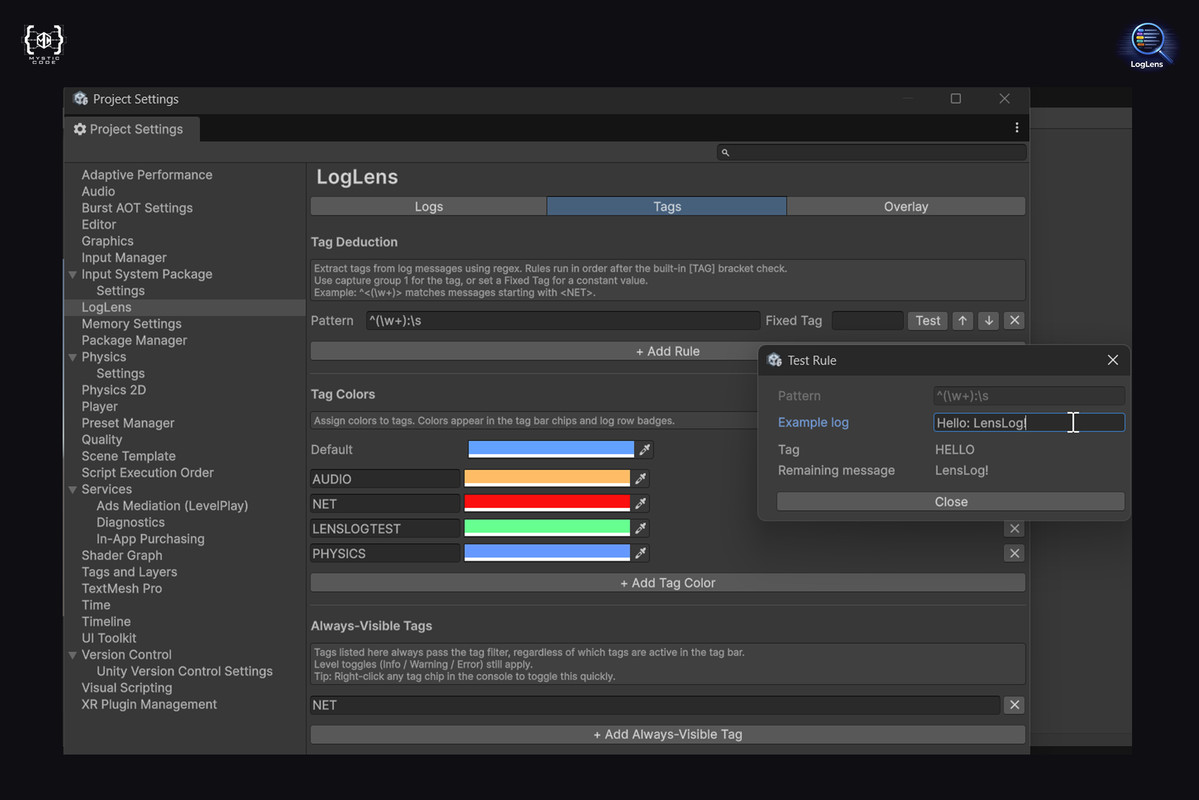Screen dimensions: 1199x800
Task: Click the settings search field
Action: (x=872, y=152)
